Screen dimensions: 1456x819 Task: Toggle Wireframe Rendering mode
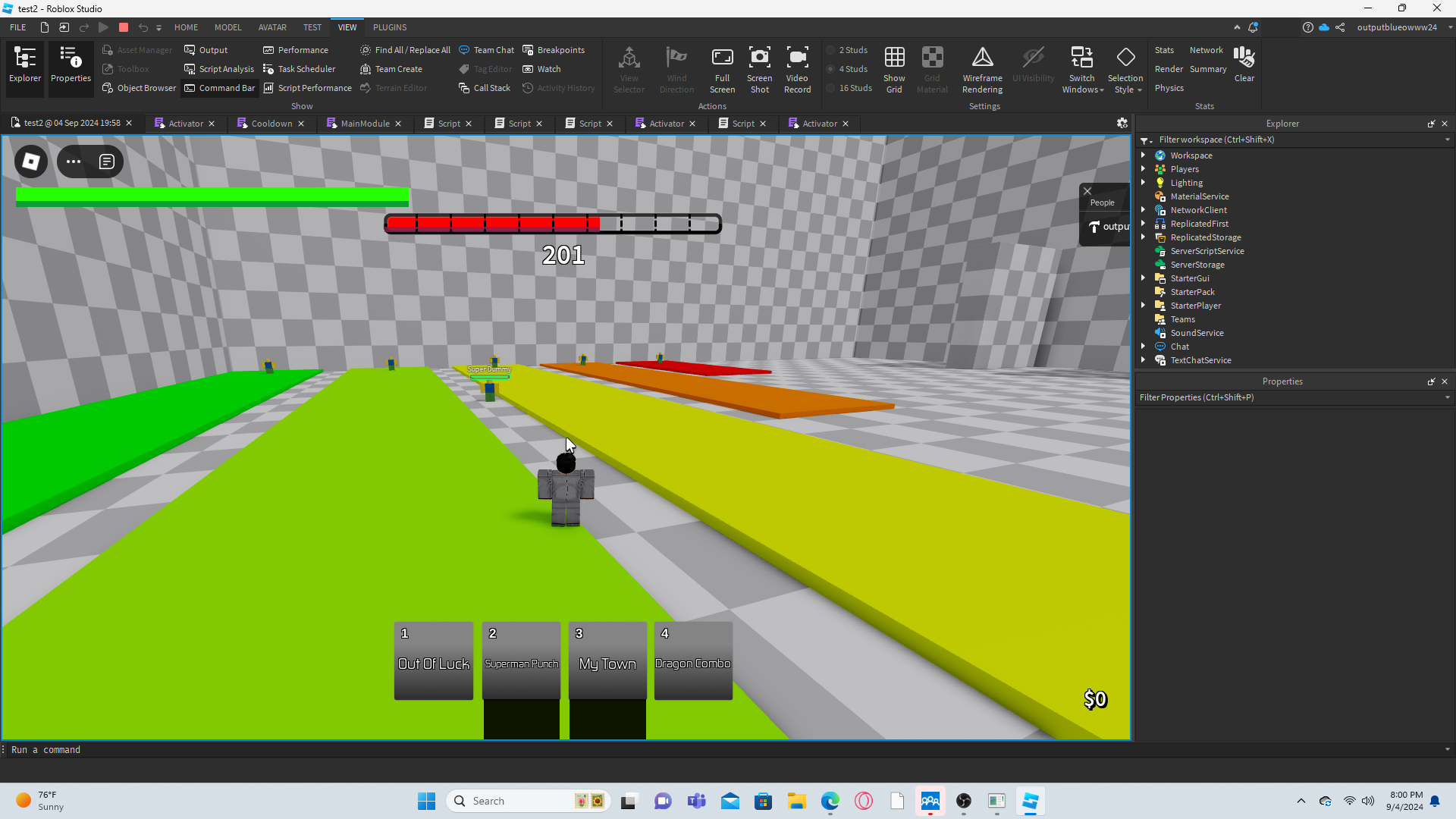982,58
